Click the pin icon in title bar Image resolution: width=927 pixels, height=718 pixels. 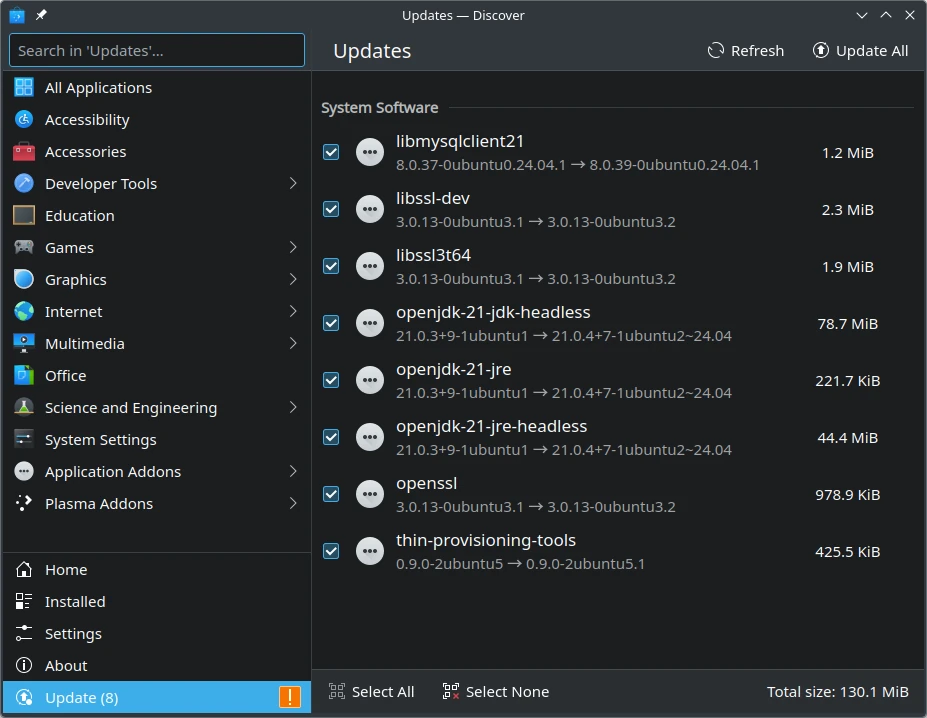click(41, 15)
